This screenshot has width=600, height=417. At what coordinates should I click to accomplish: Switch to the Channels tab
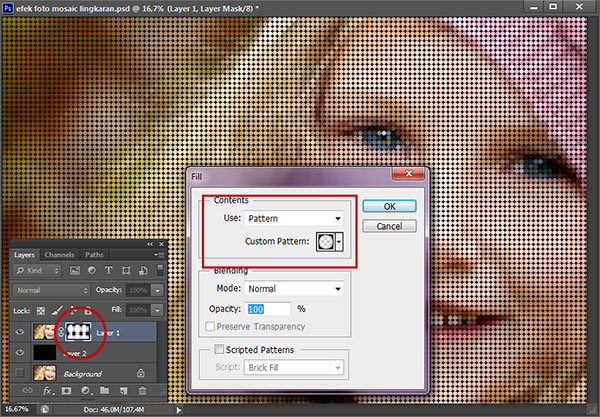click(59, 255)
